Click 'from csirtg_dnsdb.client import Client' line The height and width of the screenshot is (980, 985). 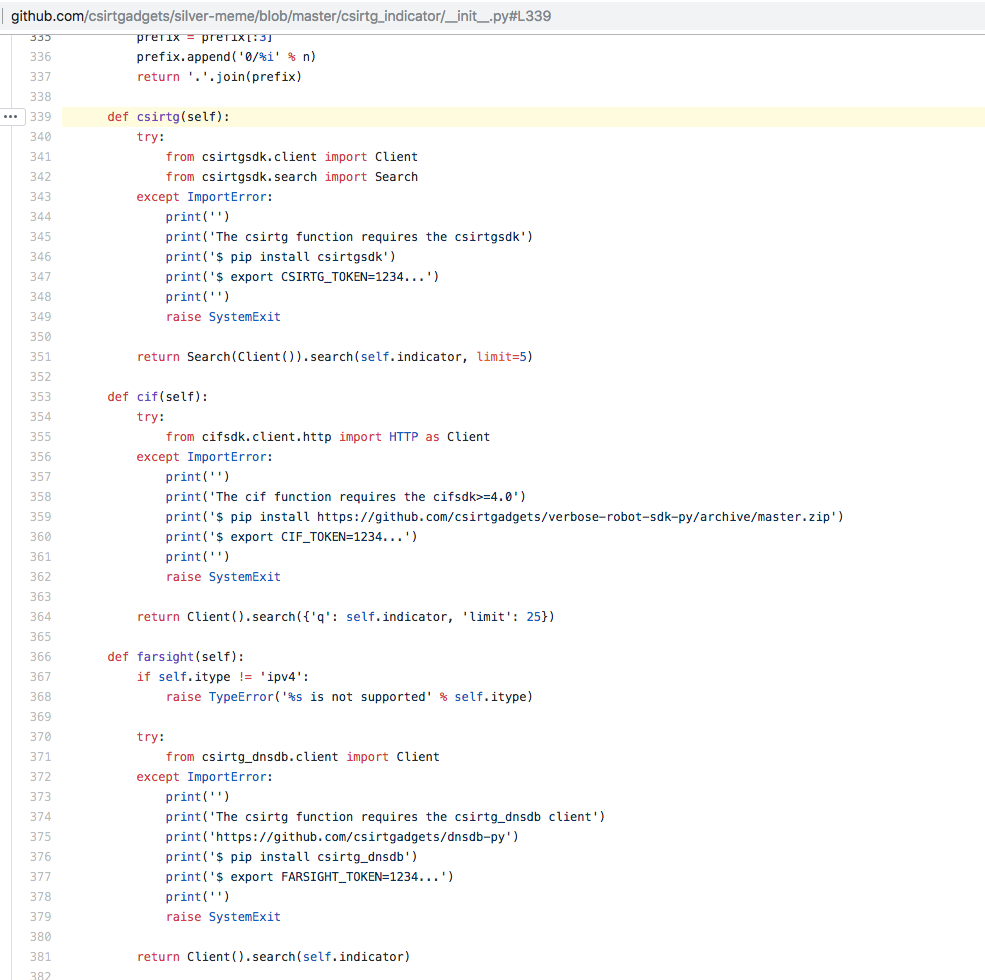[x=302, y=757]
